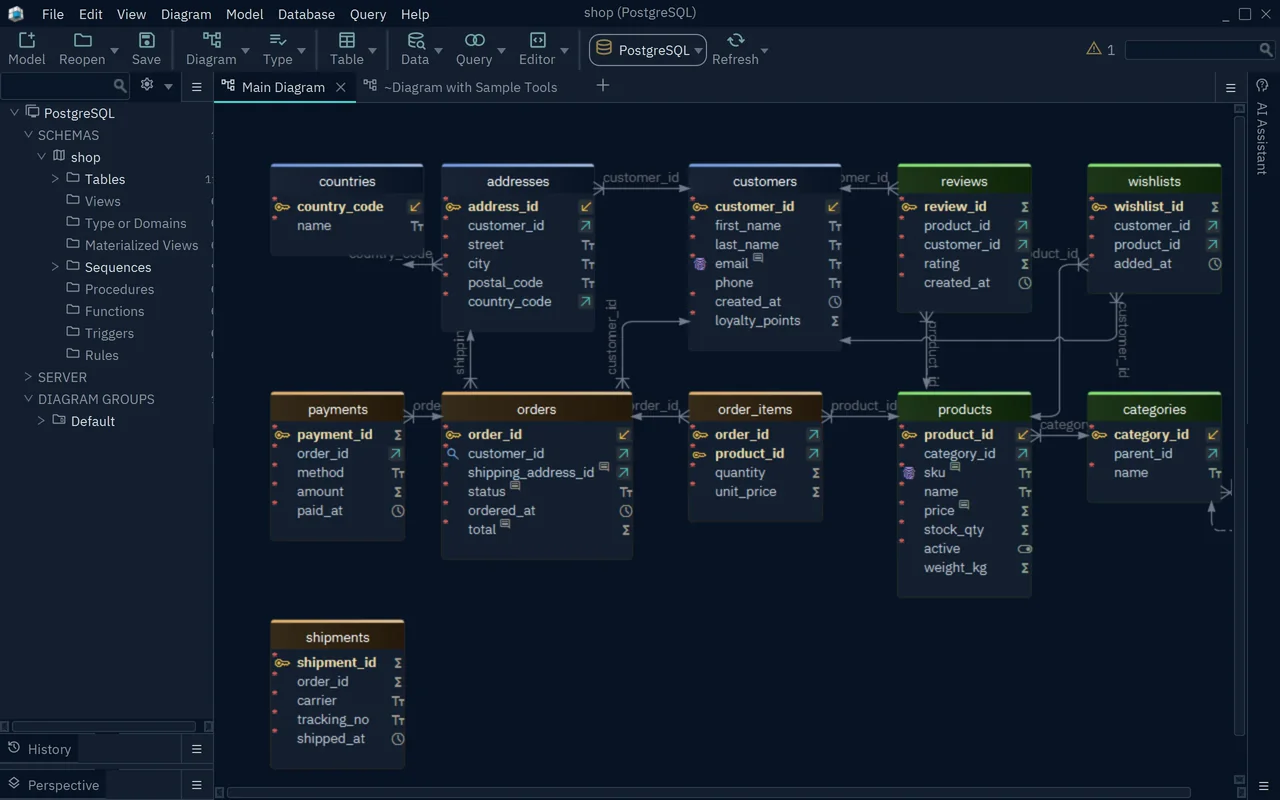Expand the SERVER tree node
1280x800 pixels.
click(29, 377)
